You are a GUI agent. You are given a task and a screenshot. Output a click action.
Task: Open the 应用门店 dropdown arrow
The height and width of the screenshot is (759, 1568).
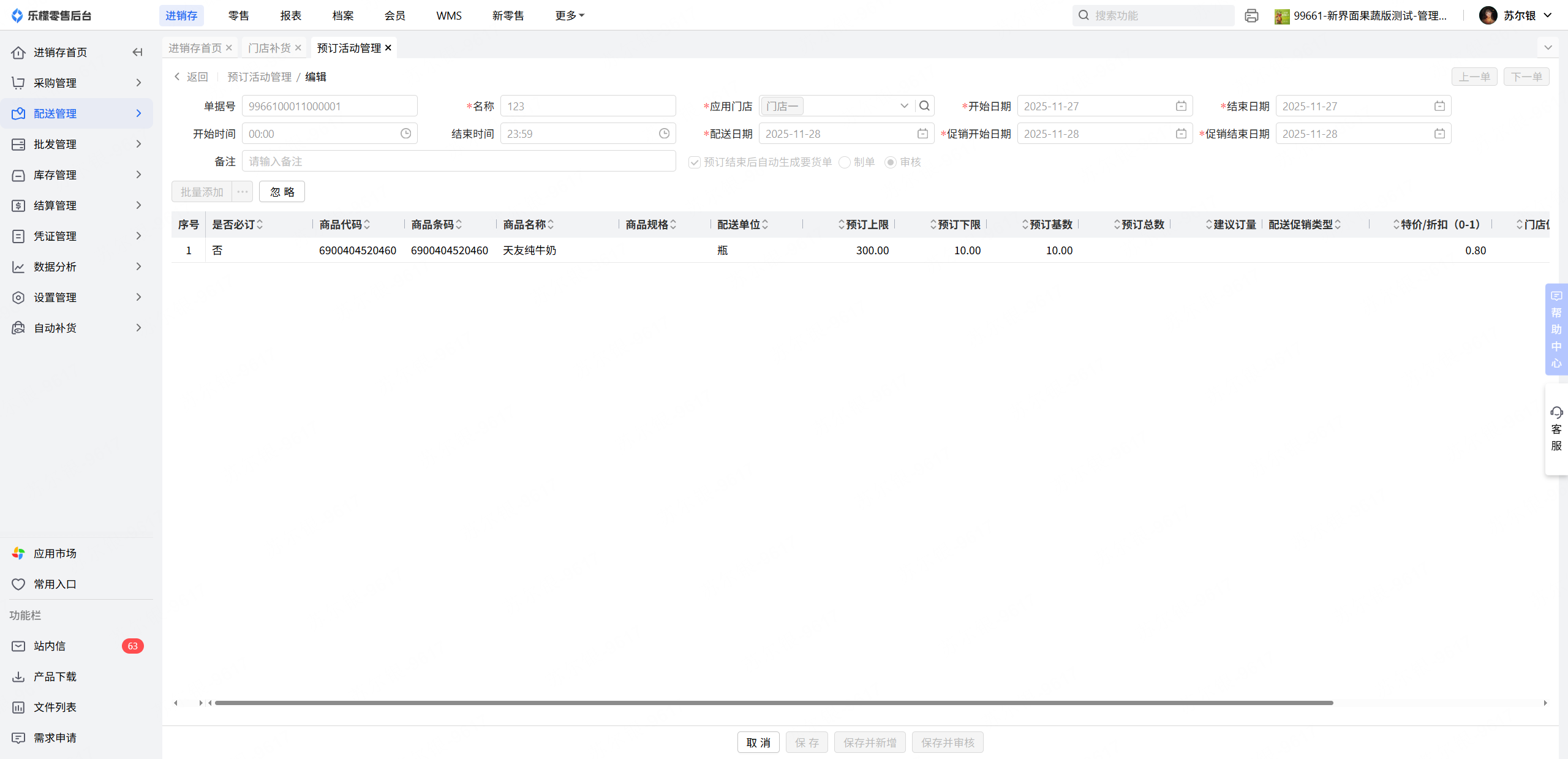pyautogui.click(x=904, y=106)
